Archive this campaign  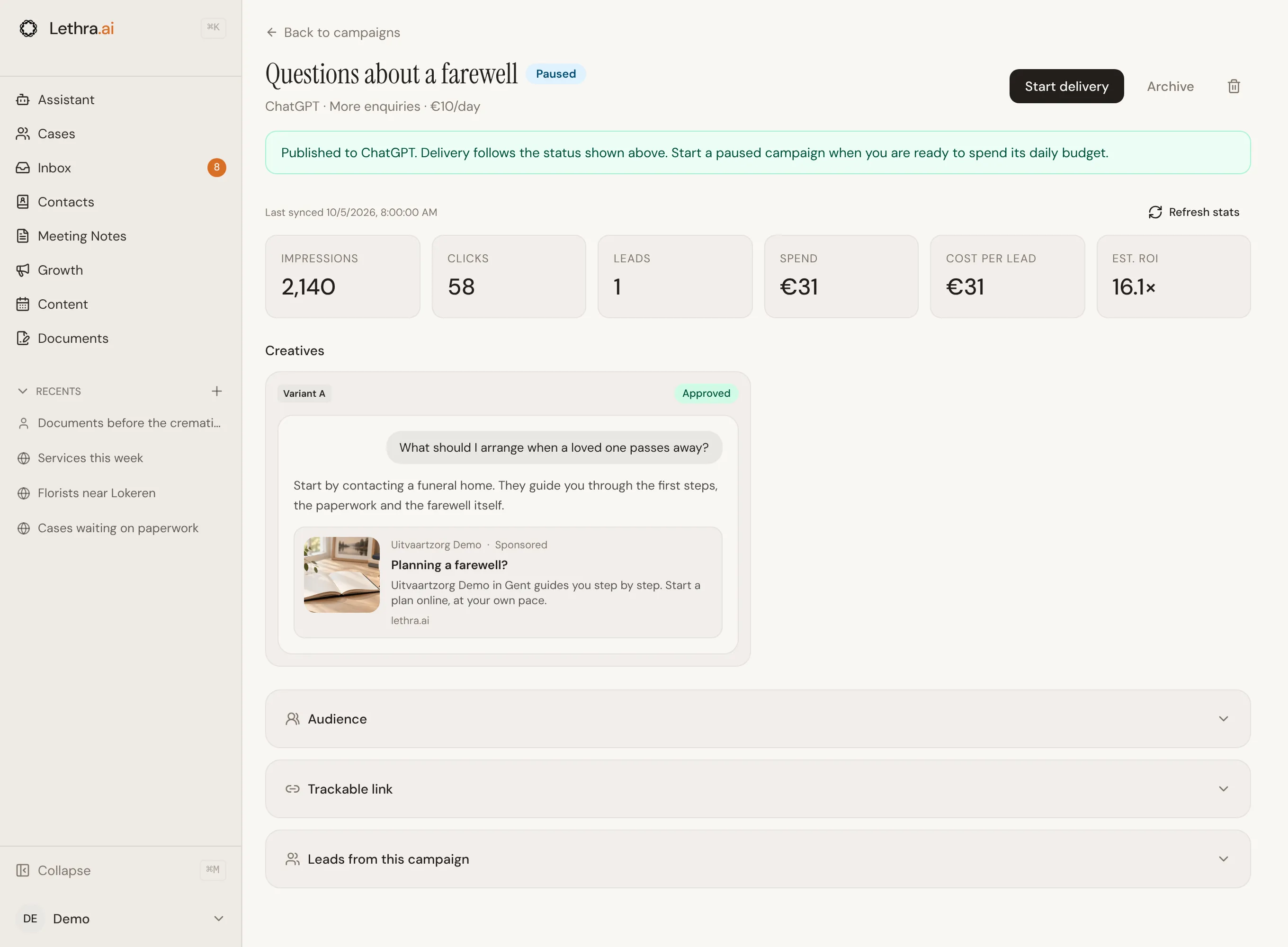pos(1170,87)
